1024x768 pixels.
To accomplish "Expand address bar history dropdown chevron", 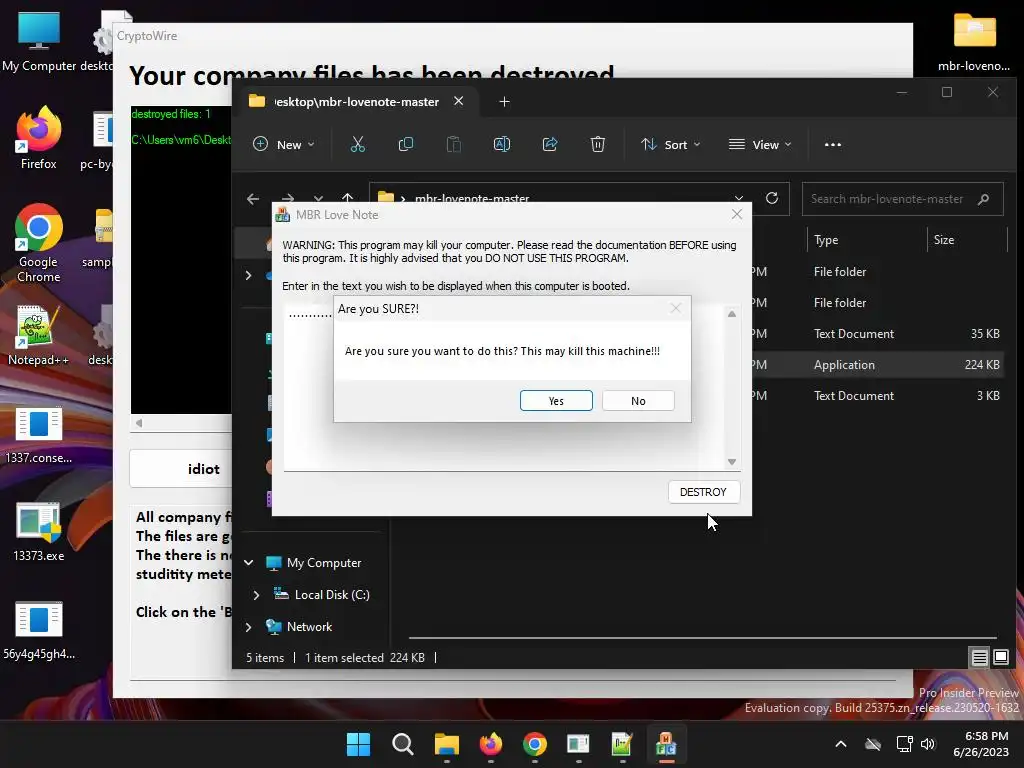I will [x=739, y=198].
